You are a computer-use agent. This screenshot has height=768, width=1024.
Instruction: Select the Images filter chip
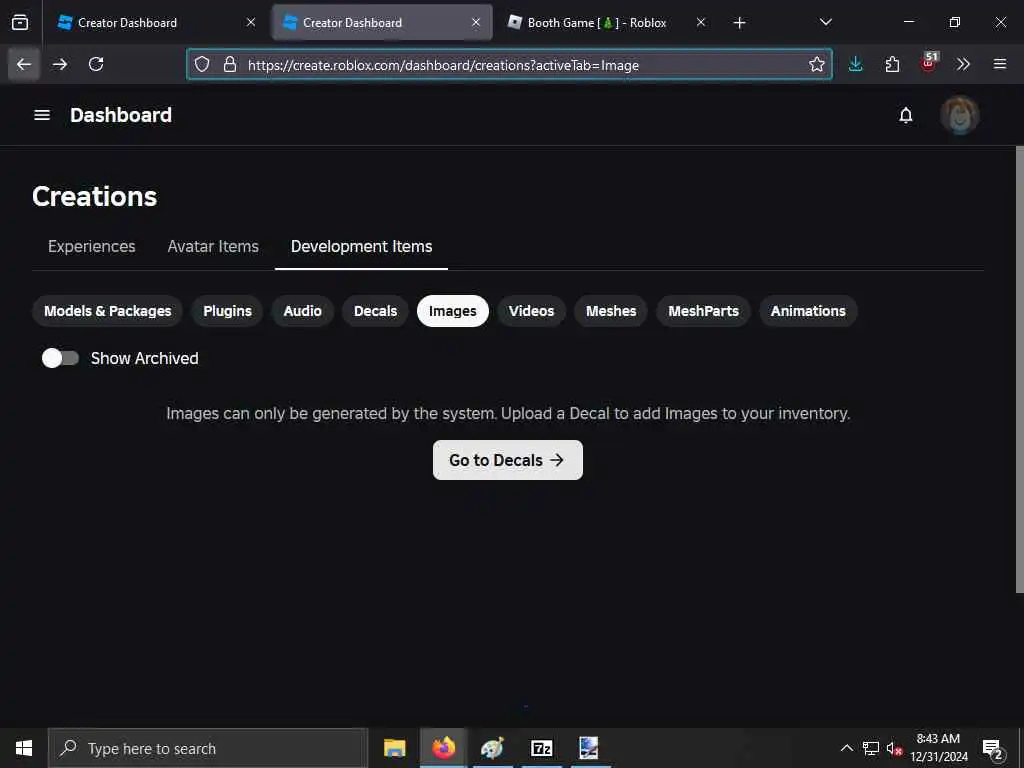[x=453, y=311]
